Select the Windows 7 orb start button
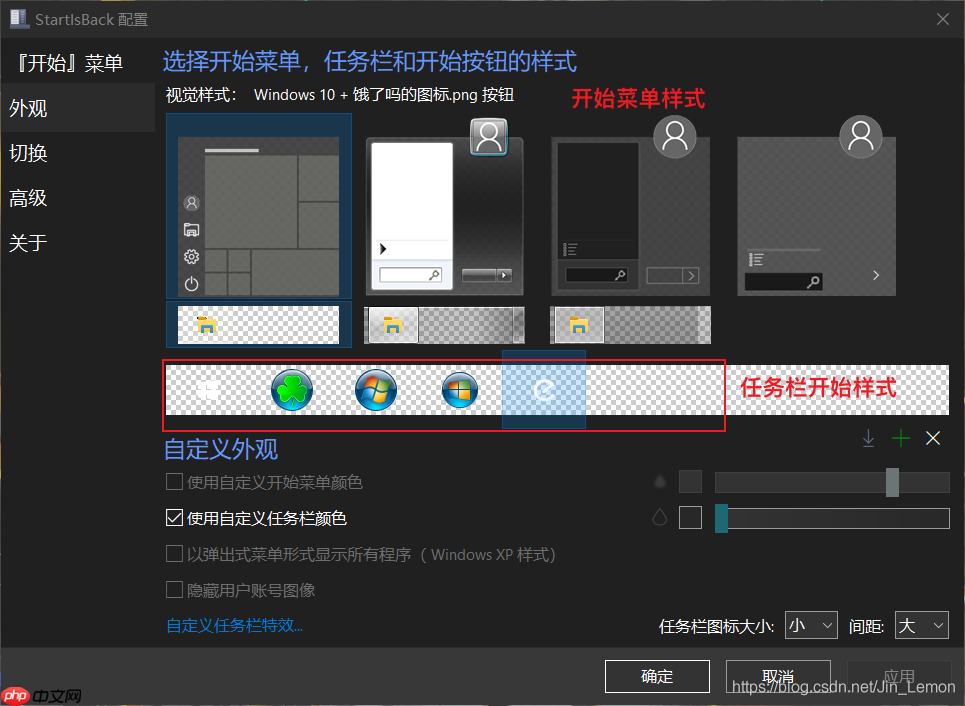 pos(376,390)
